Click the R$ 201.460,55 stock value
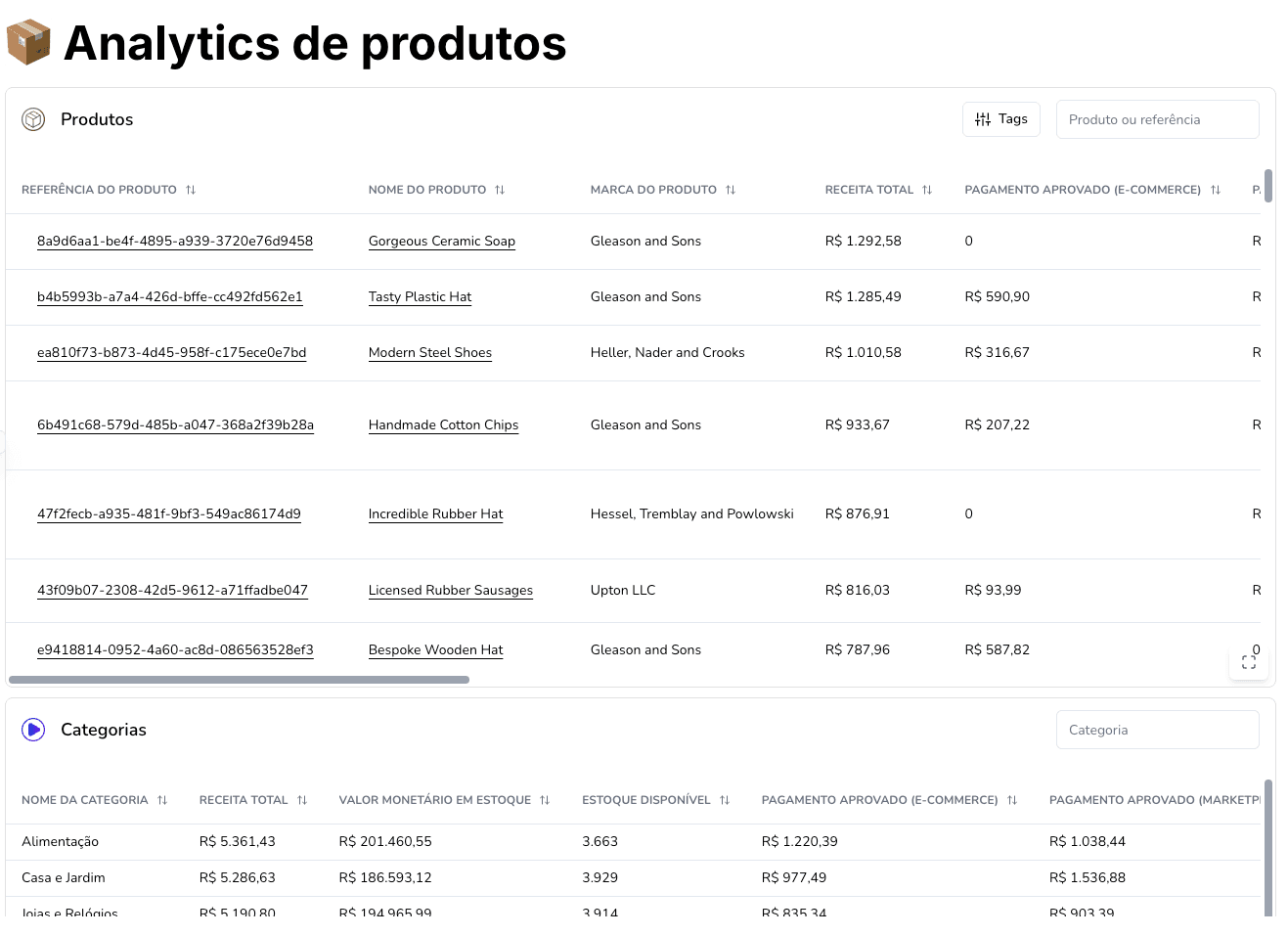This screenshot has height=936, width=1288. click(385, 842)
